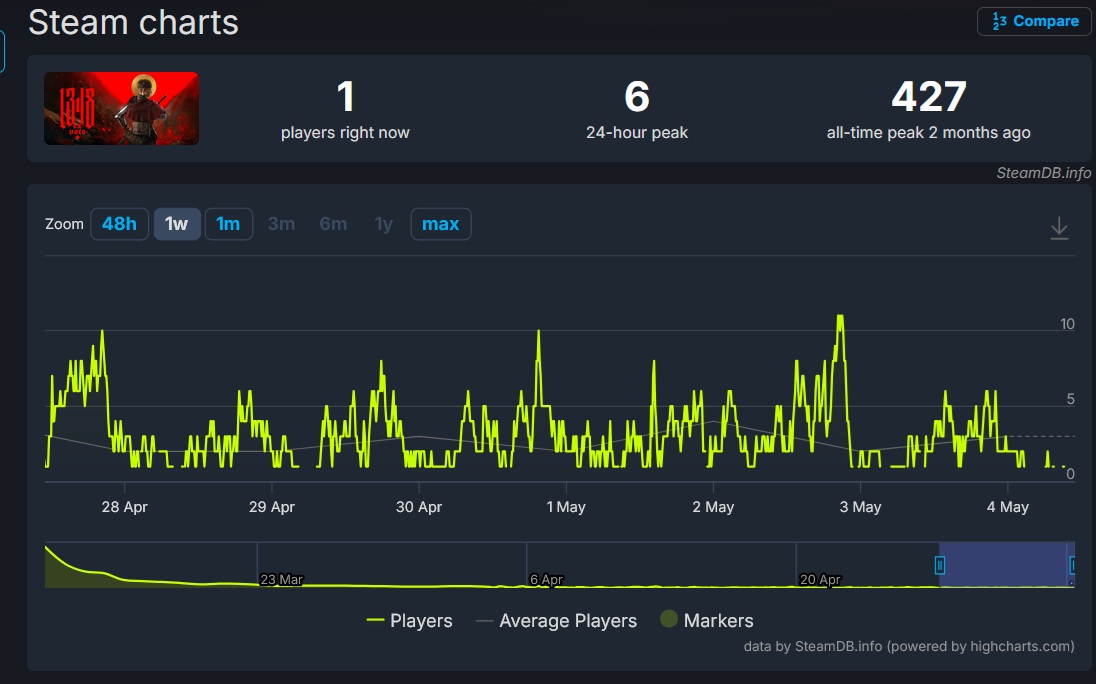This screenshot has width=1096, height=684.
Task: Click the '6' 24-hour peak value
Action: (x=637, y=96)
